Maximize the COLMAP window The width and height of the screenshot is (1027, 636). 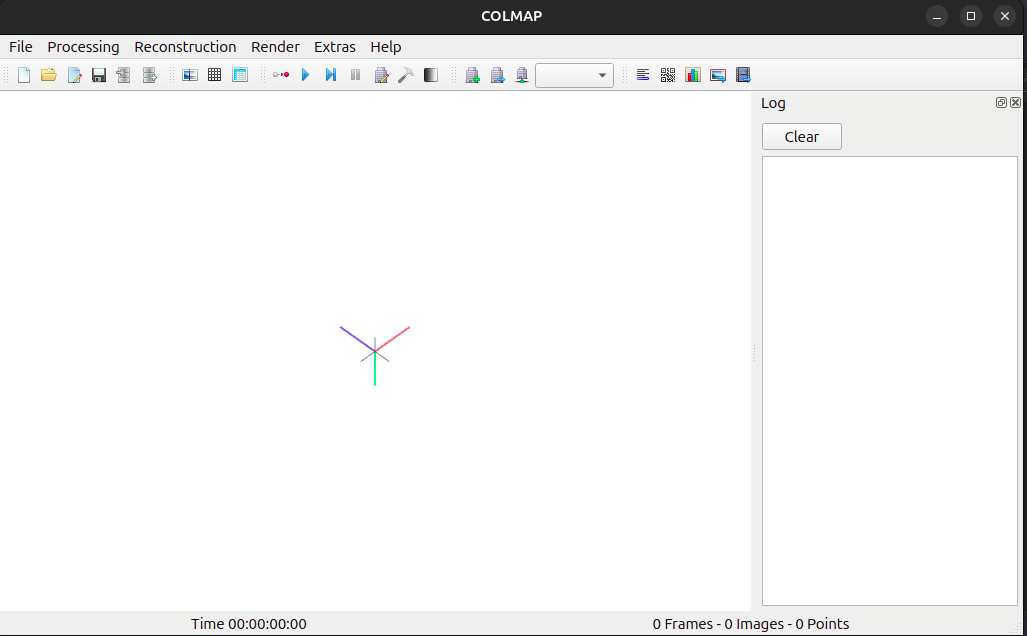971,16
